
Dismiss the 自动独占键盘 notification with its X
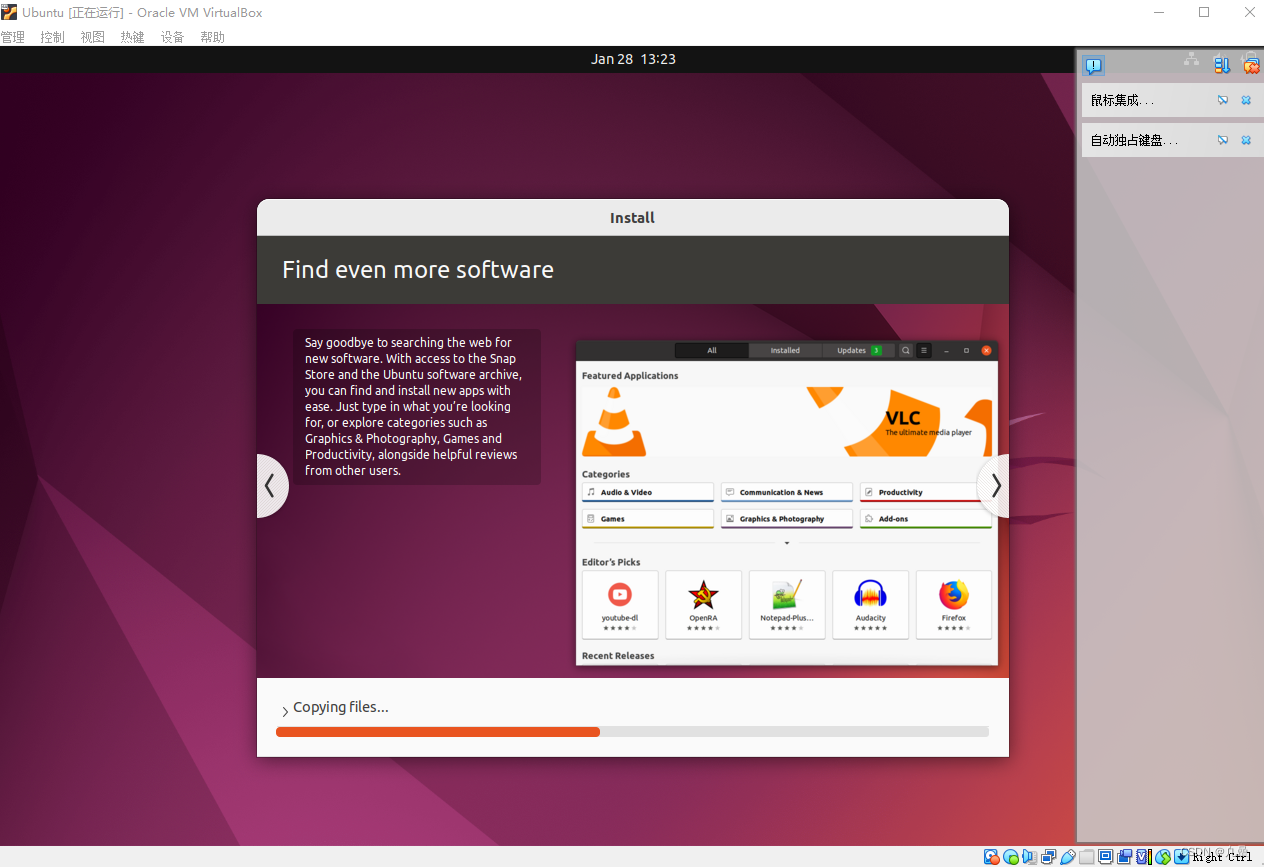(x=1246, y=140)
